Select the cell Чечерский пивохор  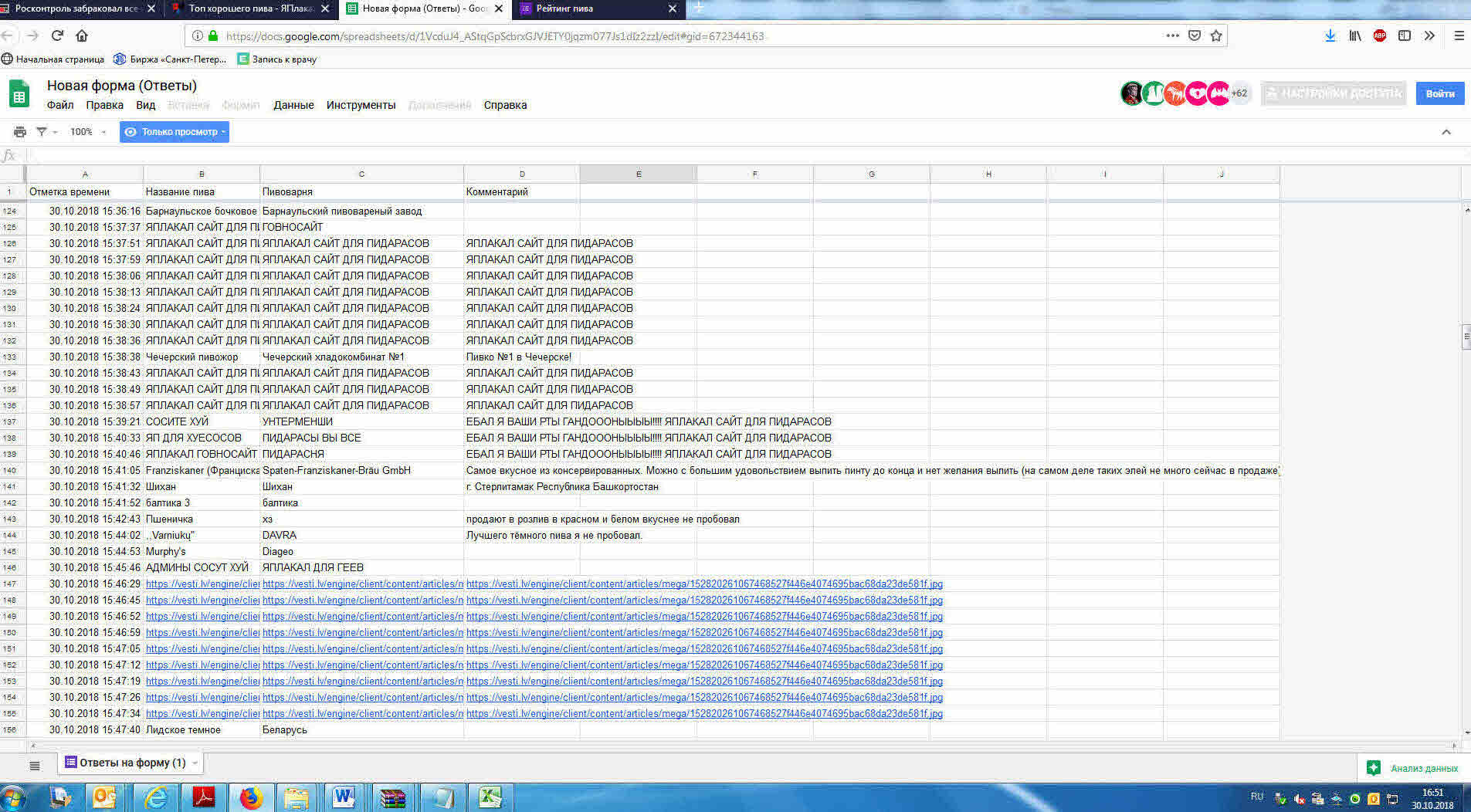pyautogui.click(x=202, y=357)
